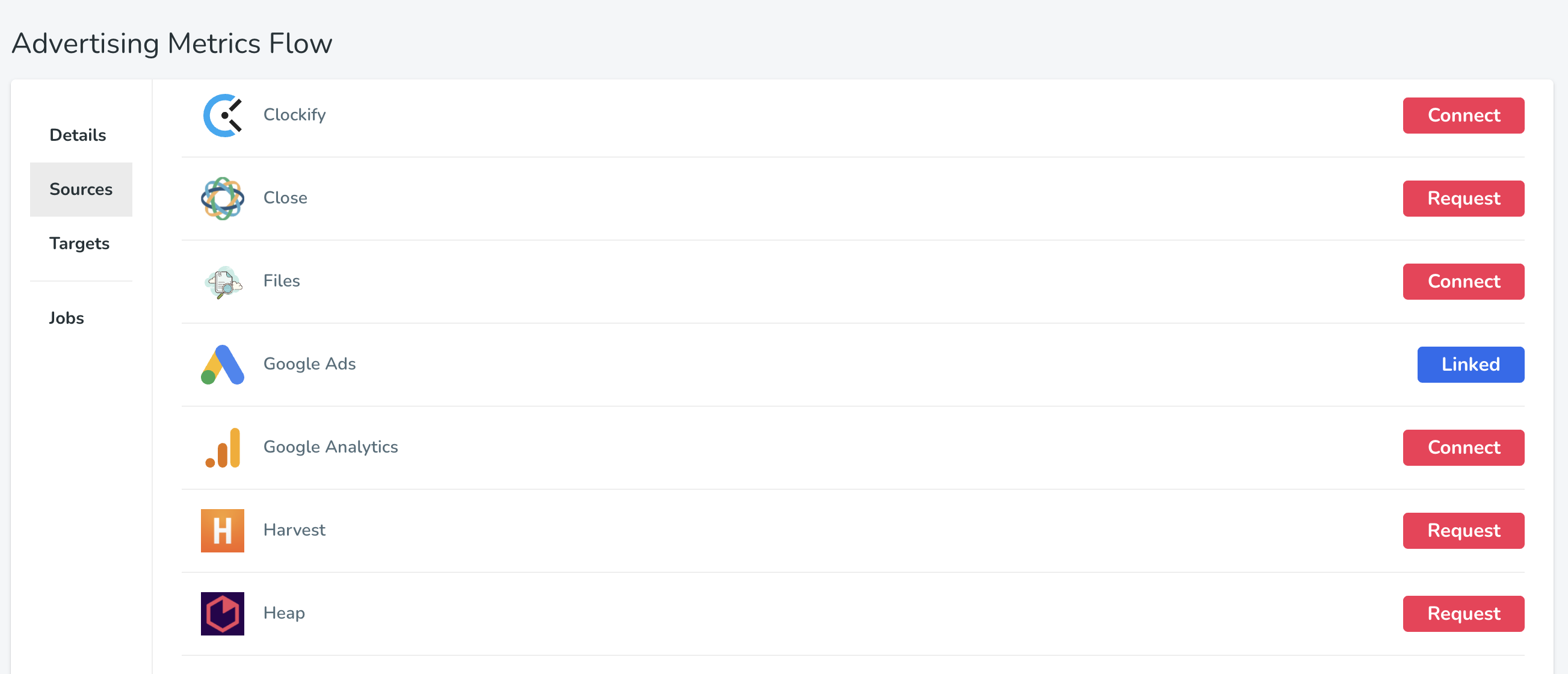The image size is (1568, 674).
Task: Click the Close source logo icon
Action: click(222, 198)
